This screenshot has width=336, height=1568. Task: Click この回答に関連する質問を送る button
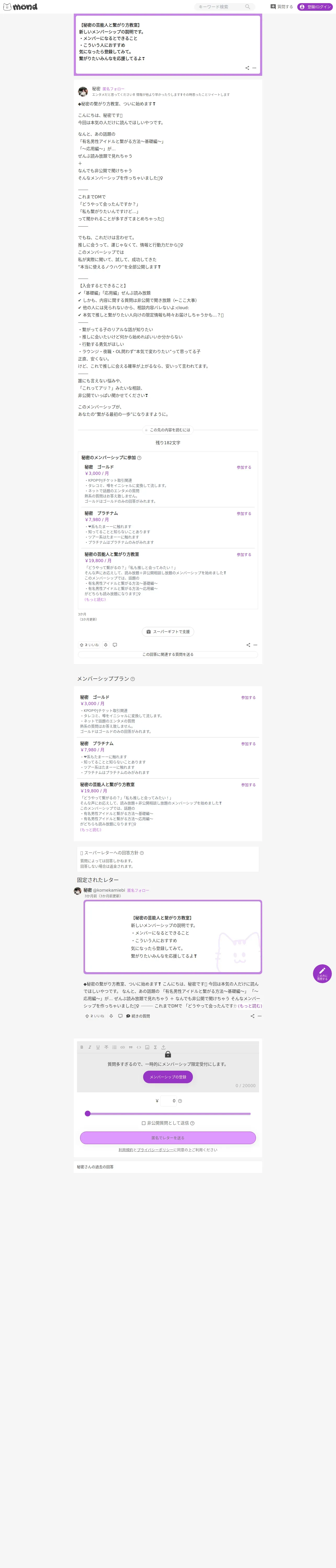168,654
